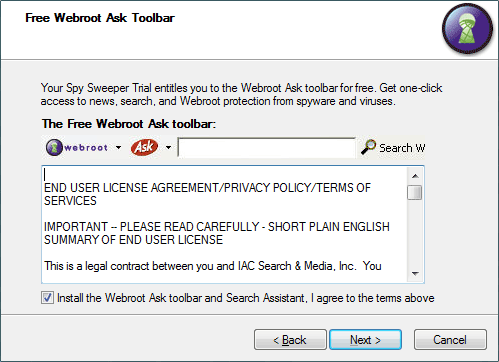Screen dimensions: 499x362
Task: Click the IMPORTANT -- PLEASE READ CAREFULLY paragraph
Action: 217,233
